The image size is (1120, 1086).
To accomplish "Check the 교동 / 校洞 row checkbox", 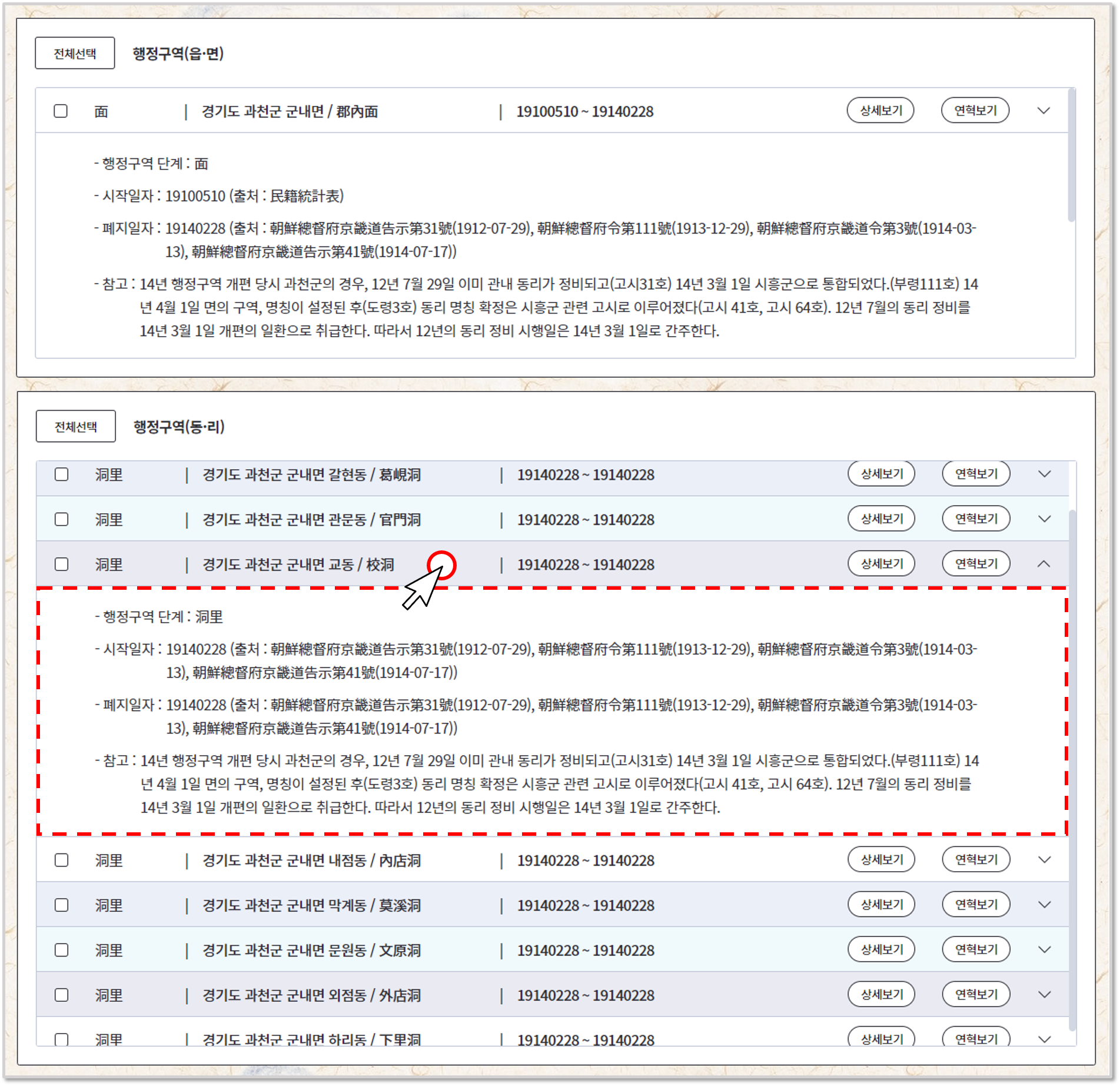I will [61, 565].
